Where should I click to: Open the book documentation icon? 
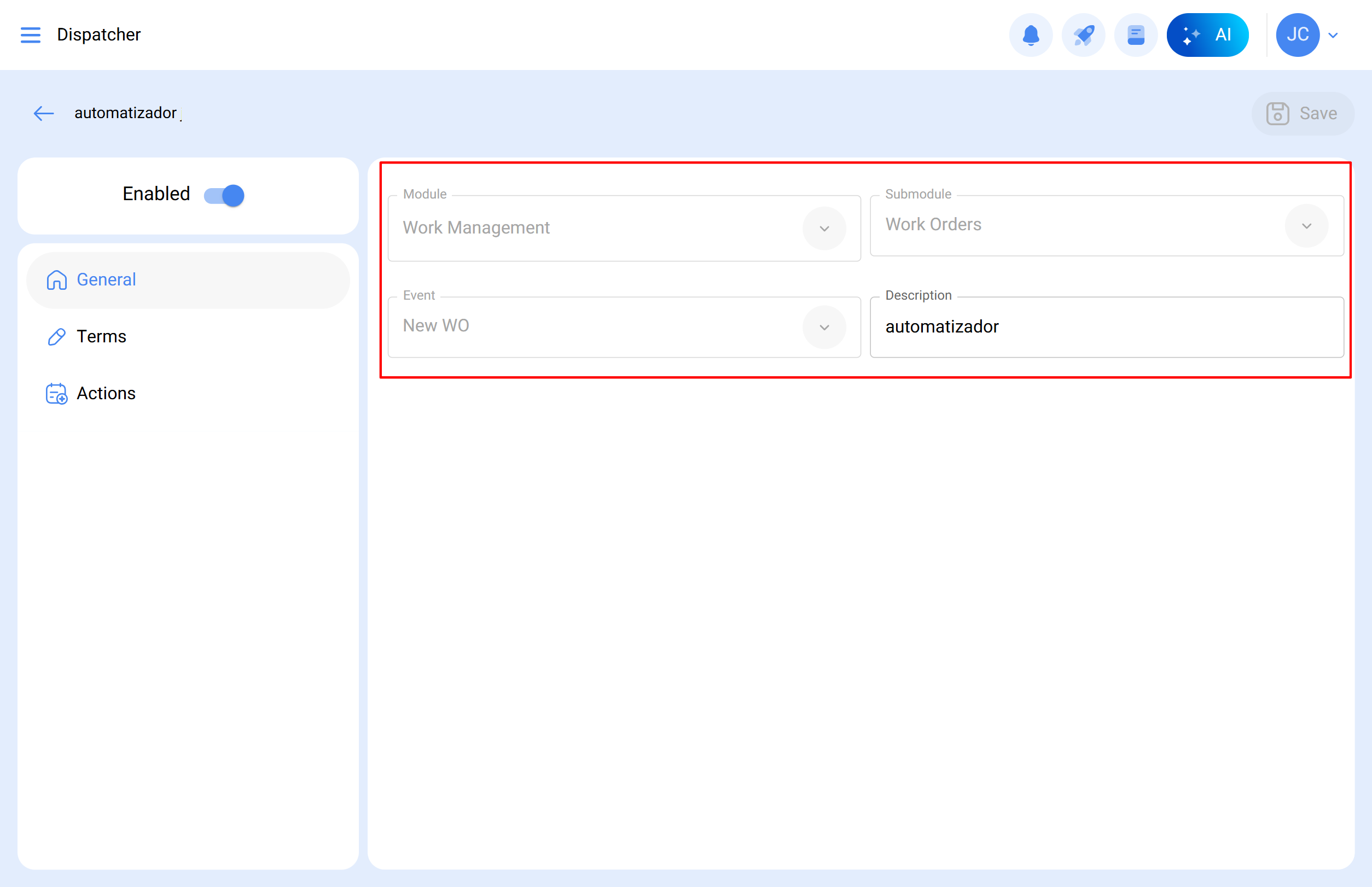click(1135, 35)
